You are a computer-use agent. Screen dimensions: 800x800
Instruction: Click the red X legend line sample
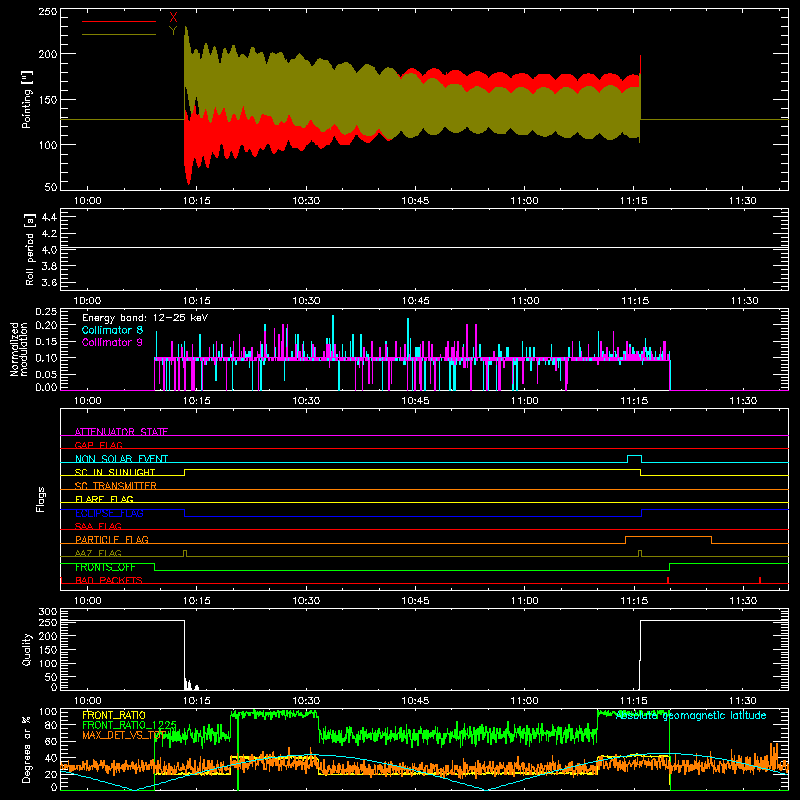pos(119,21)
